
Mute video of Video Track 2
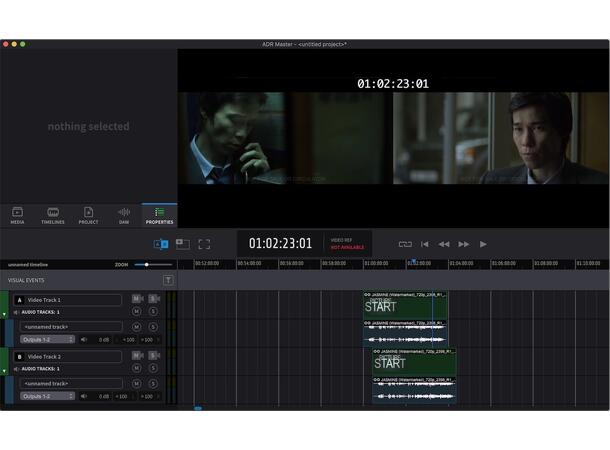click(x=137, y=355)
